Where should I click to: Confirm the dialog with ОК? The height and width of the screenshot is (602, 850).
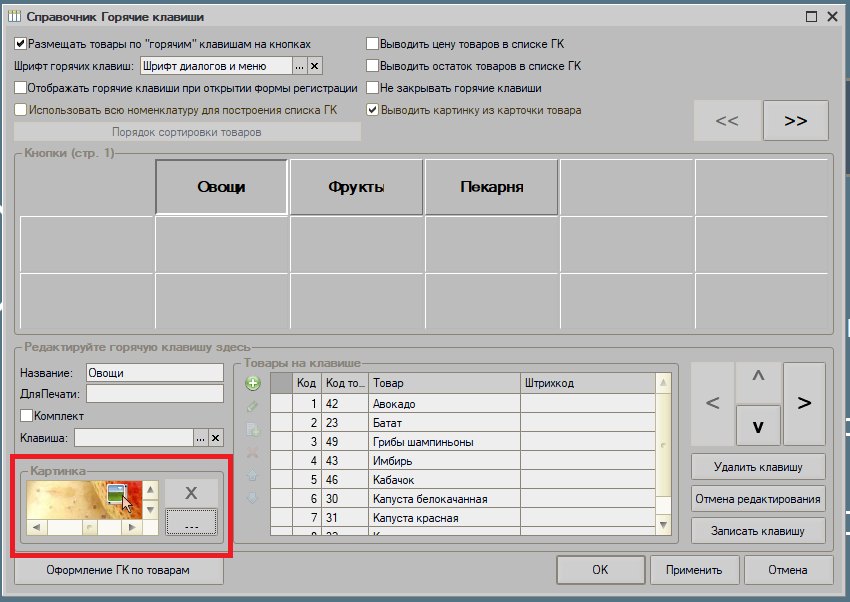point(601,570)
